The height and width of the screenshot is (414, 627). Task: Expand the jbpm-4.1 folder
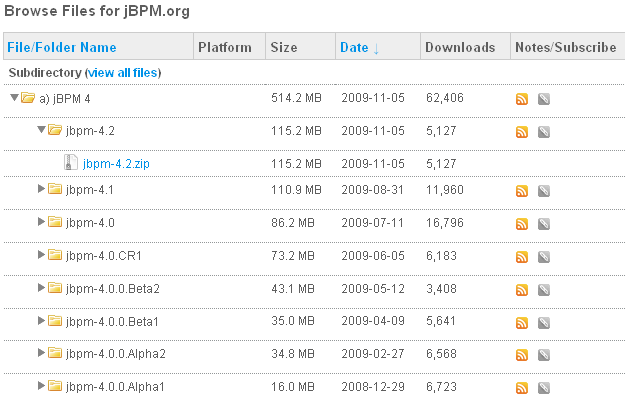[x=41, y=189]
